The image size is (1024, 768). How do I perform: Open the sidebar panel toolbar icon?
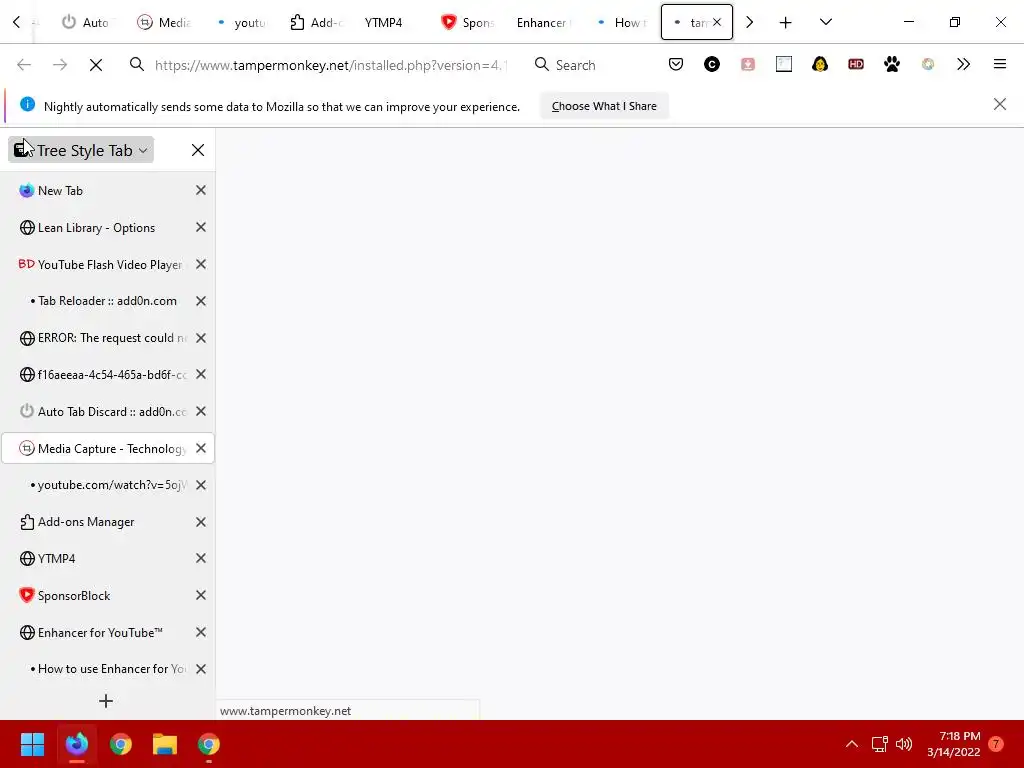point(784,64)
